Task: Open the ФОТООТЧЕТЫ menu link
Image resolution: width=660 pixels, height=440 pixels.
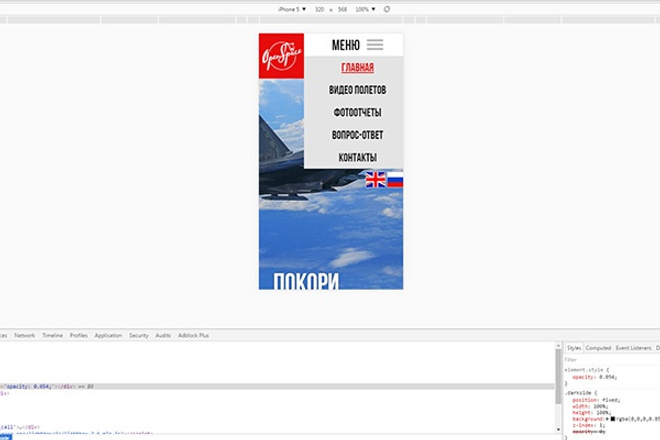Action: [357, 113]
